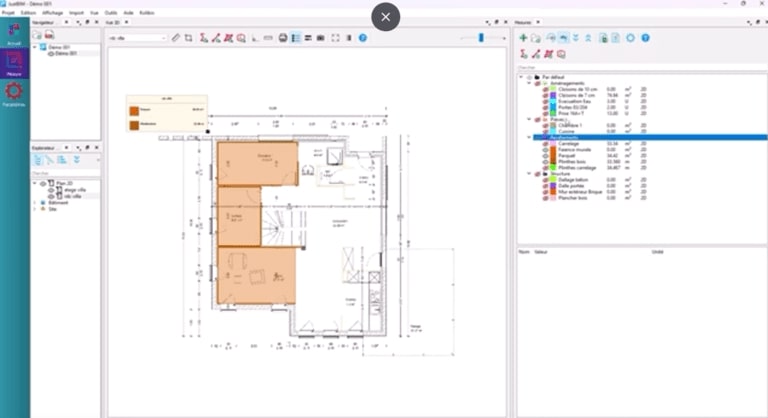Viewport: 768px width, 418px height.
Task: Add a new measure with green plus
Action: (523, 38)
